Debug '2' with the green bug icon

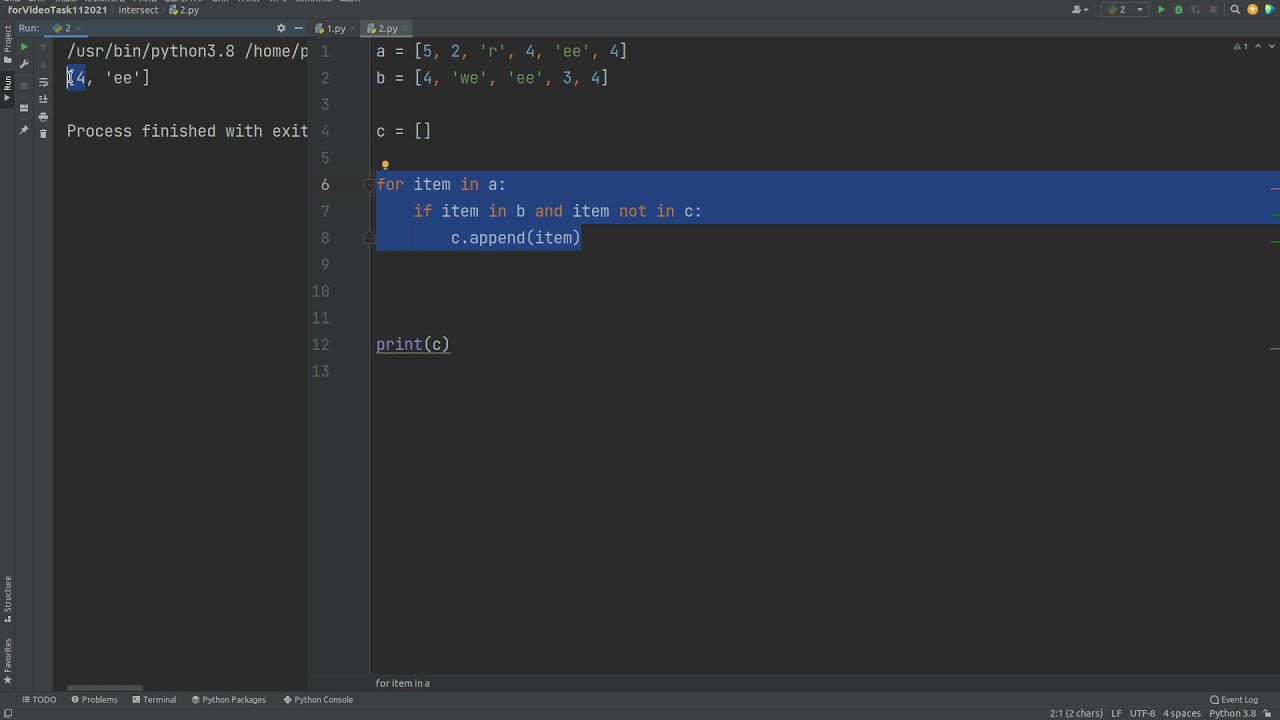[x=1178, y=9]
